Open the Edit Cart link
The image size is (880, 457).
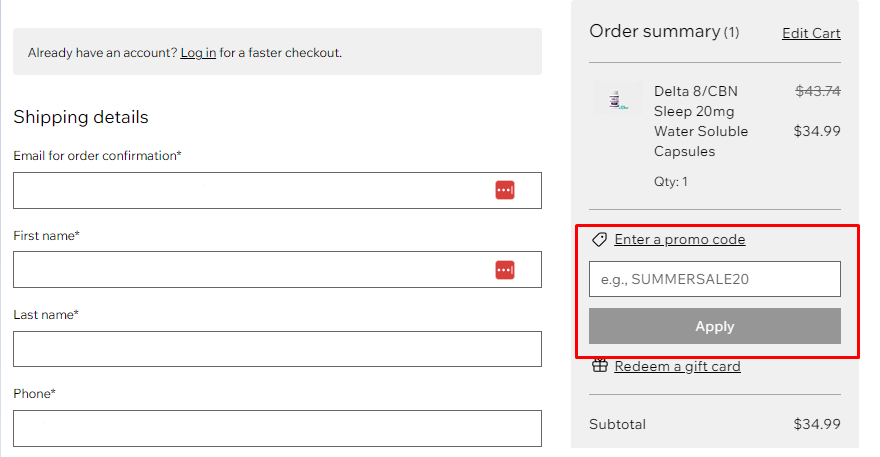[811, 33]
